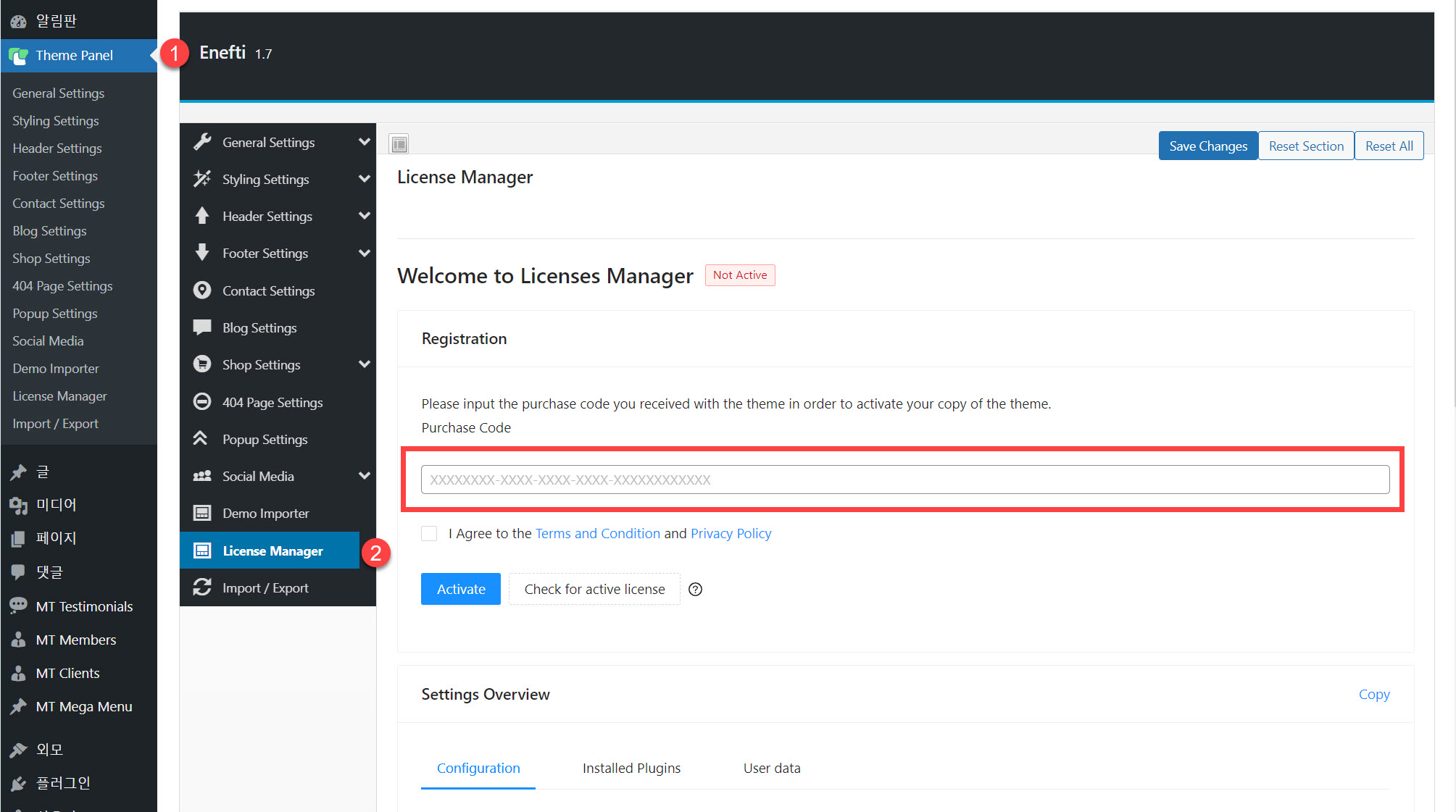Click into the Purchase Code field
The image size is (1456, 812).
(904, 480)
